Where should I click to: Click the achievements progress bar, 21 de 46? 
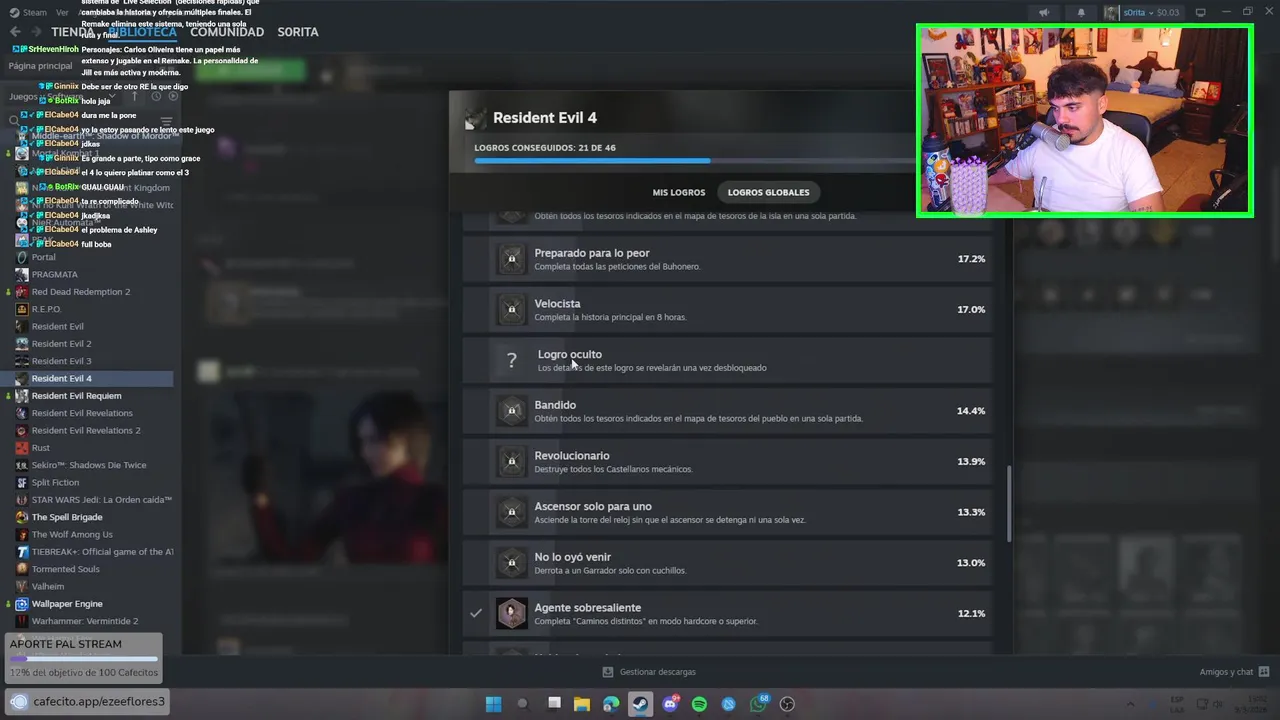695,160
